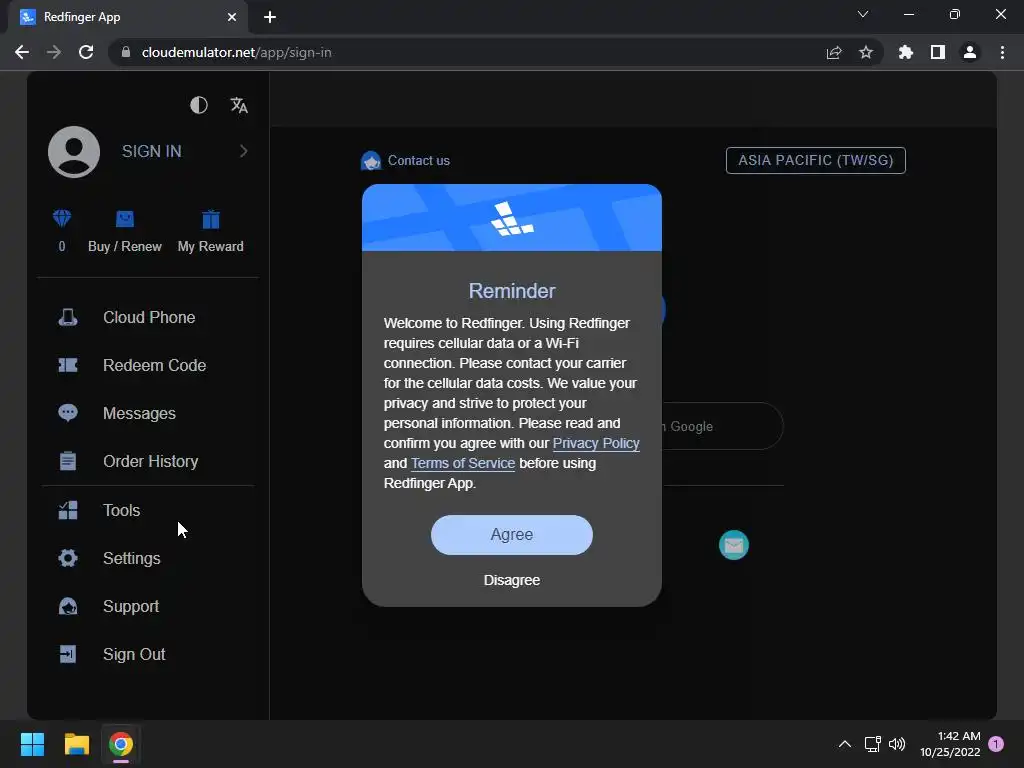Image resolution: width=1024 pixels, height=768 pixels.
Task: Click the Tools grid icon
Action: 68,510
